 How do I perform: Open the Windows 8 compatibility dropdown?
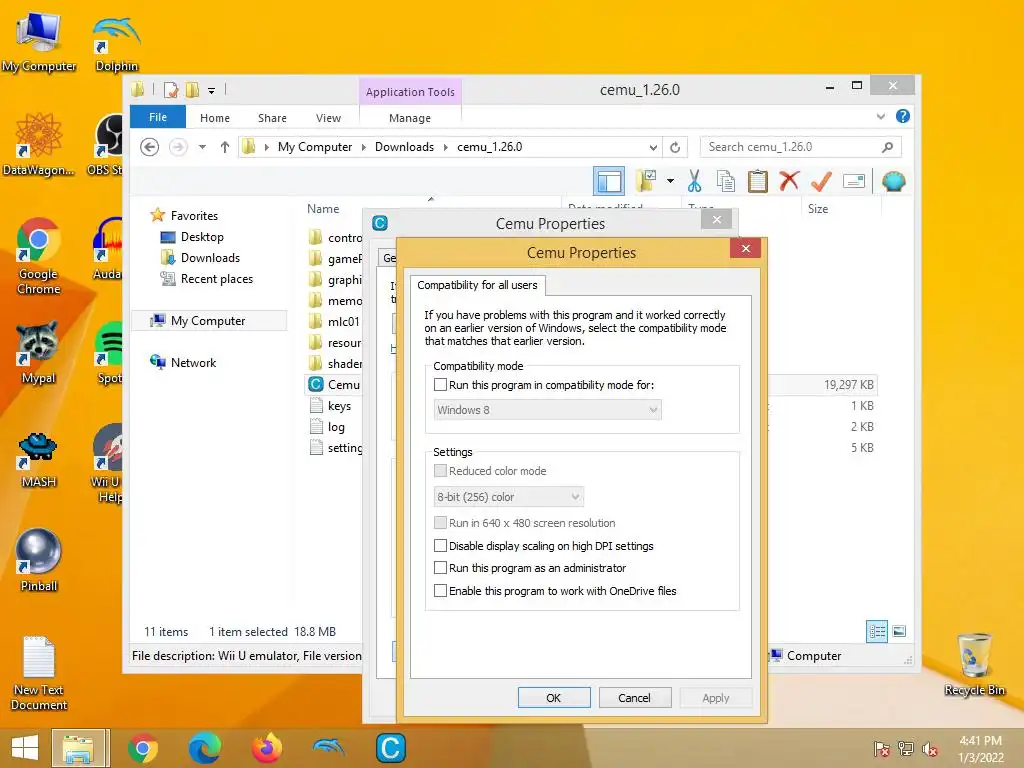(547, 409)
